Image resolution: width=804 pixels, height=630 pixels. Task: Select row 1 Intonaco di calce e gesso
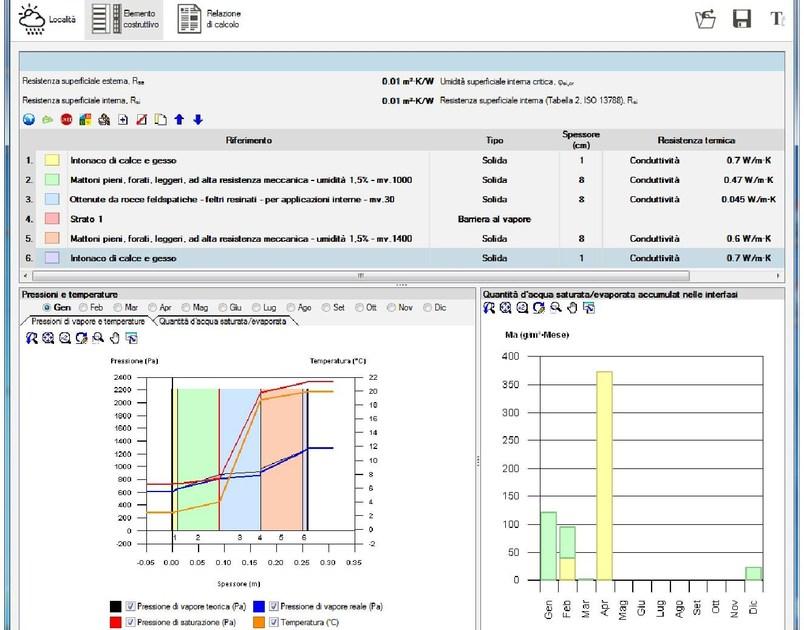pos(403,160)
